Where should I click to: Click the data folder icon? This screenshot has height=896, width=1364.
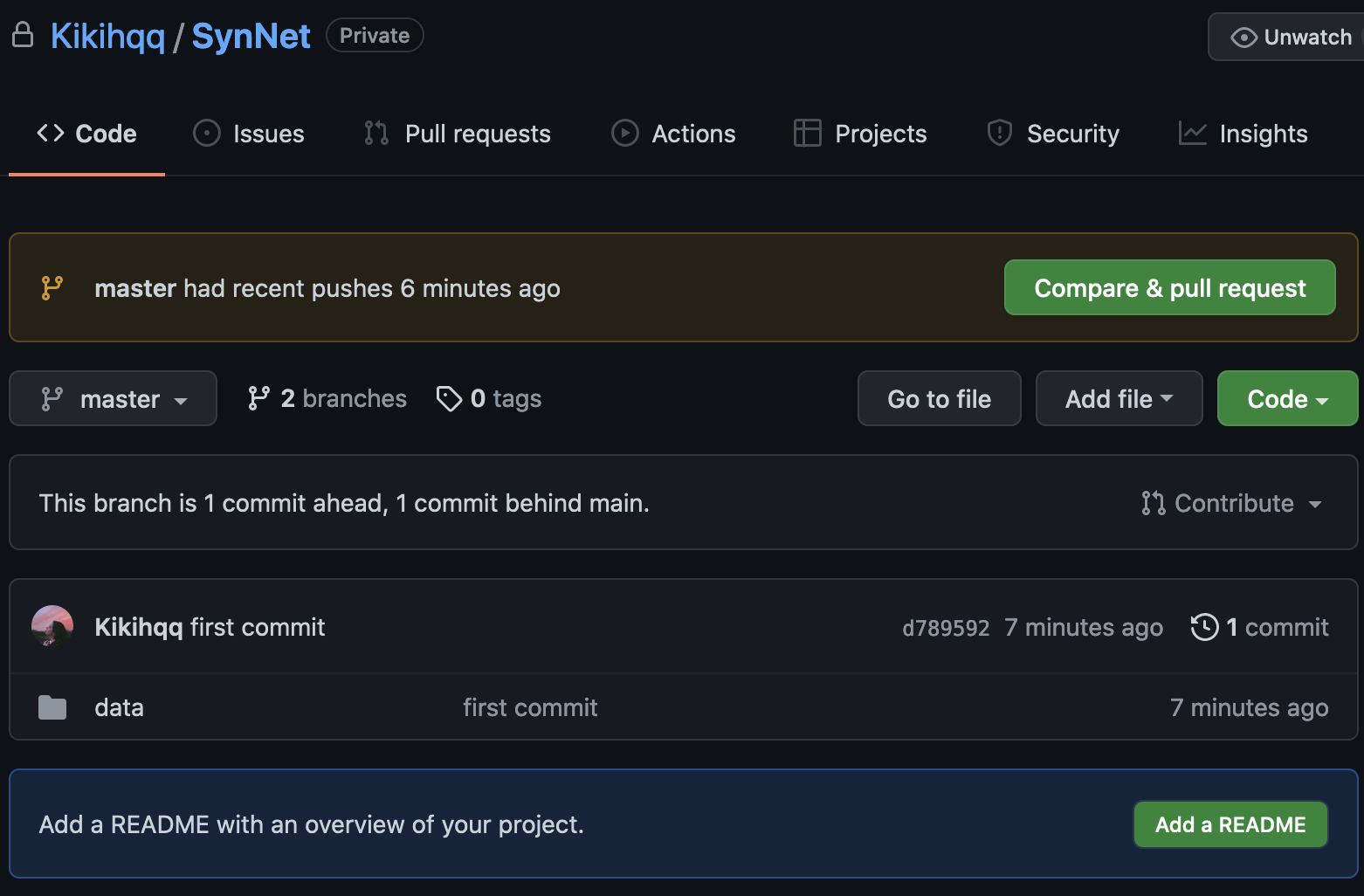click(x=52, y=706)
